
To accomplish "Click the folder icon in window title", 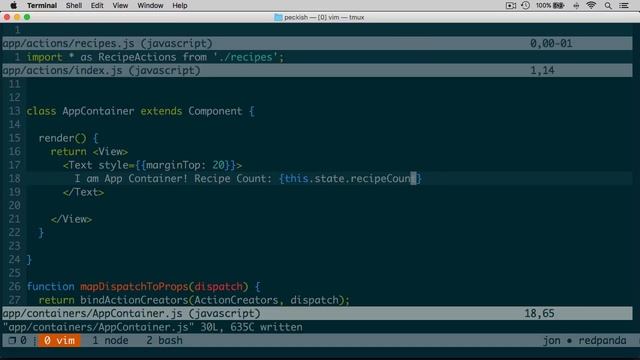I will 278,17.
